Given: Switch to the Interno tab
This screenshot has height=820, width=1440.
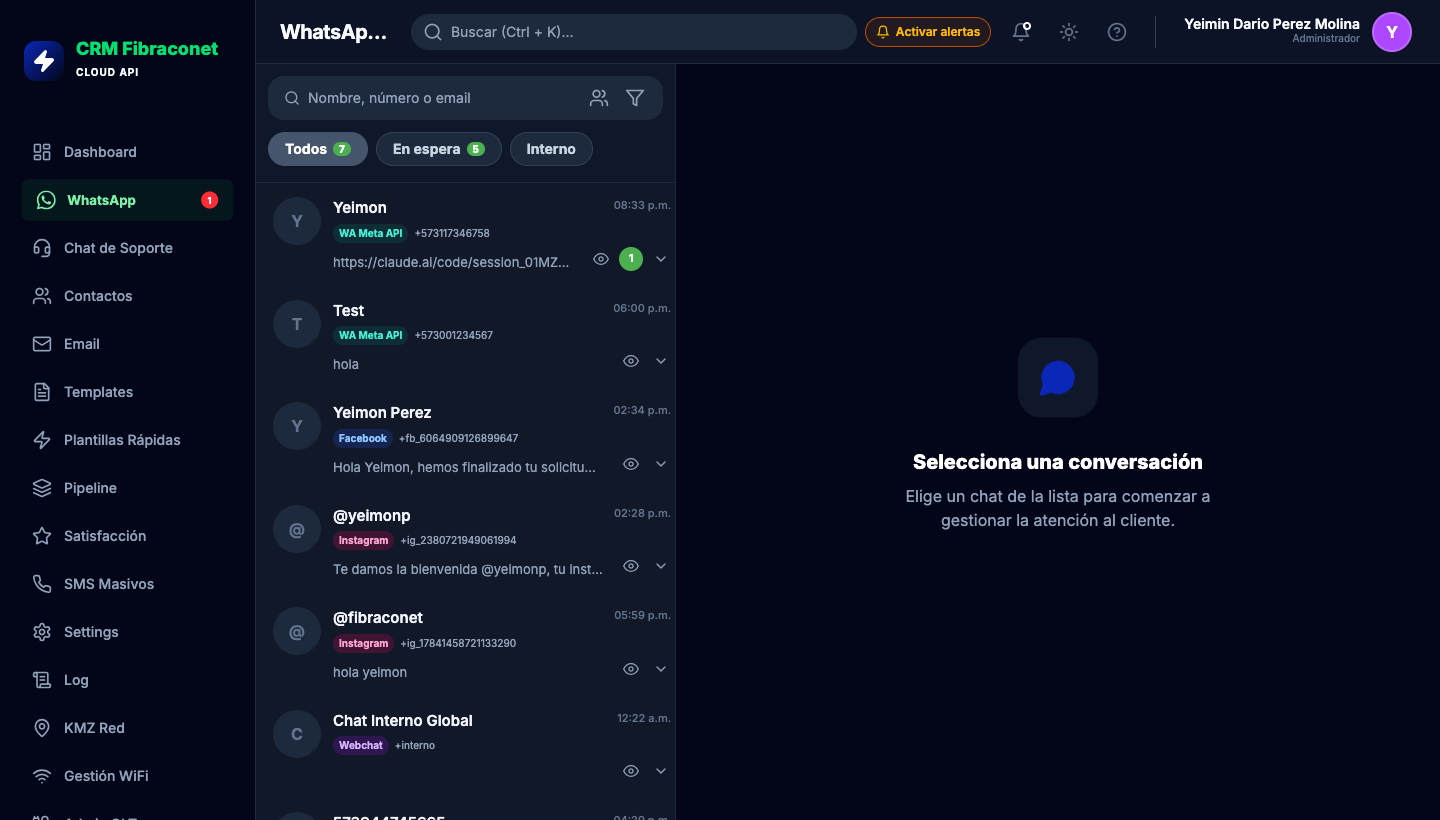Looking at the screenshot, I should [x=551, y=149].
